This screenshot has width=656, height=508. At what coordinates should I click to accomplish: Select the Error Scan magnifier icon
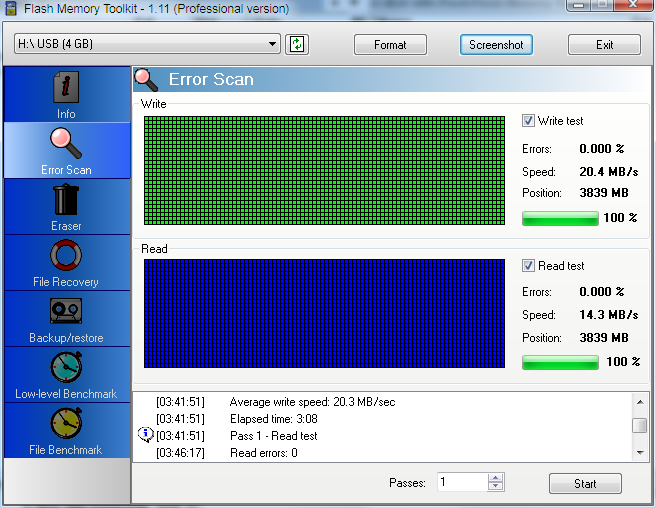[x=66, y=144]
